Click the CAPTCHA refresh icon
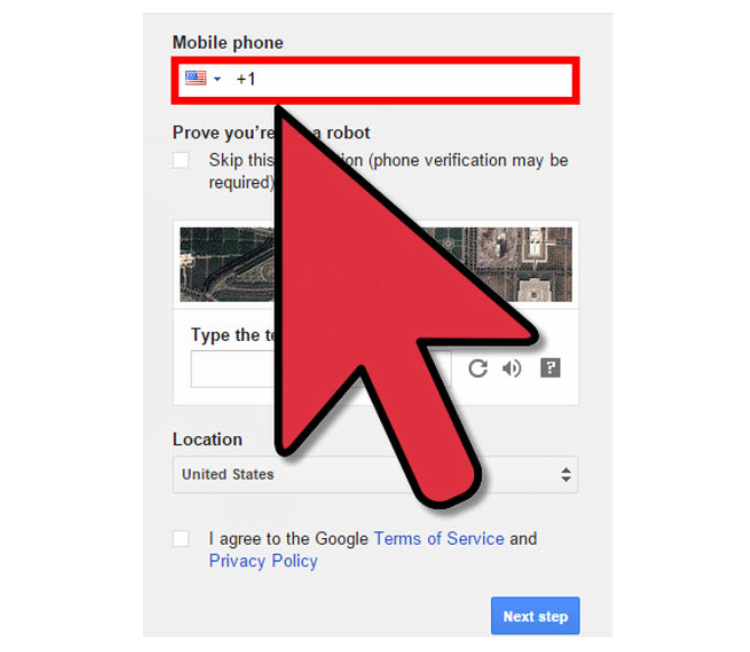The width and height of the screenshot is (750, 652). pyautogui.click(x=477, y=368)
